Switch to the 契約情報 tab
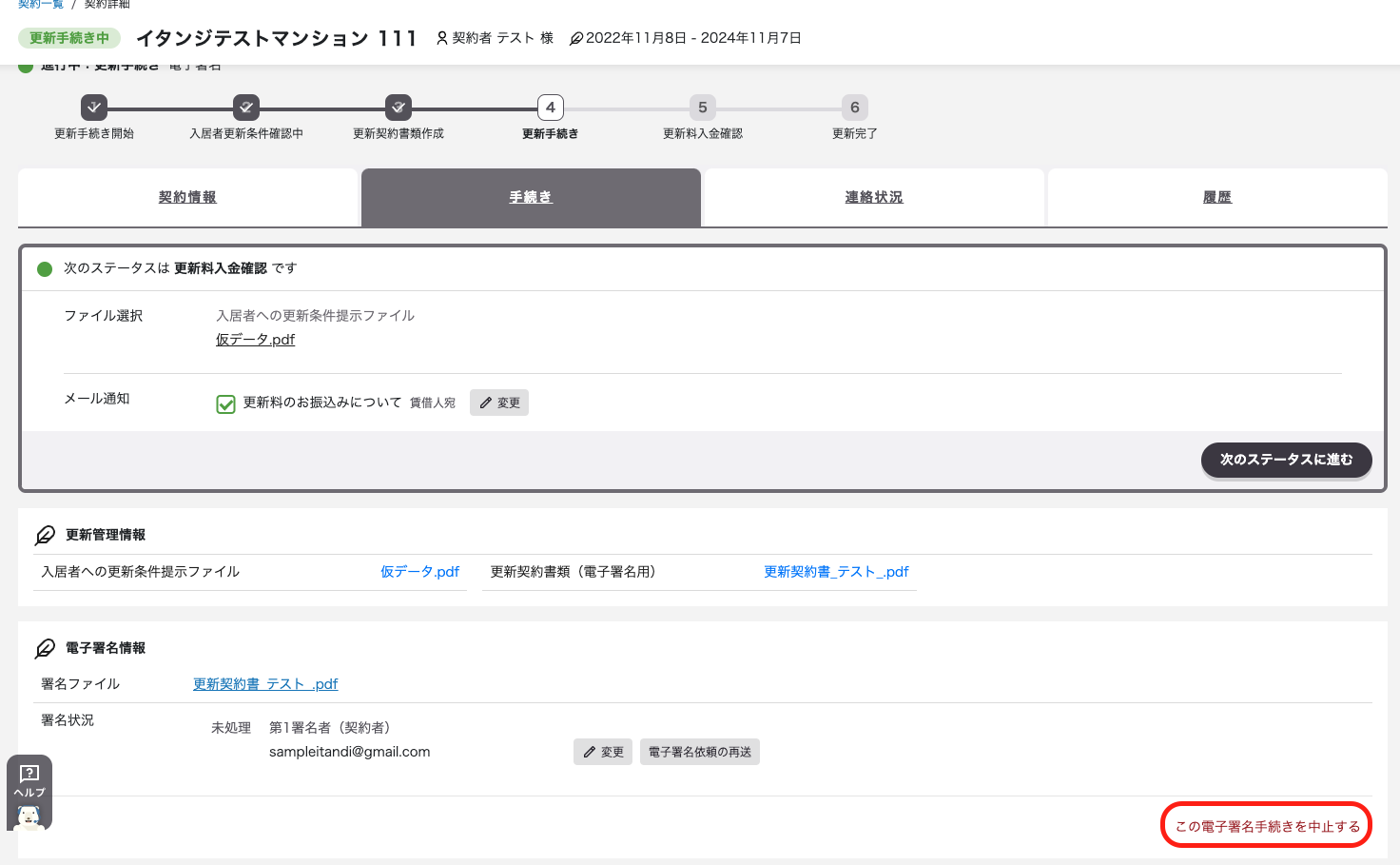Screen dimensions: 1400x865 coord(187,197)
